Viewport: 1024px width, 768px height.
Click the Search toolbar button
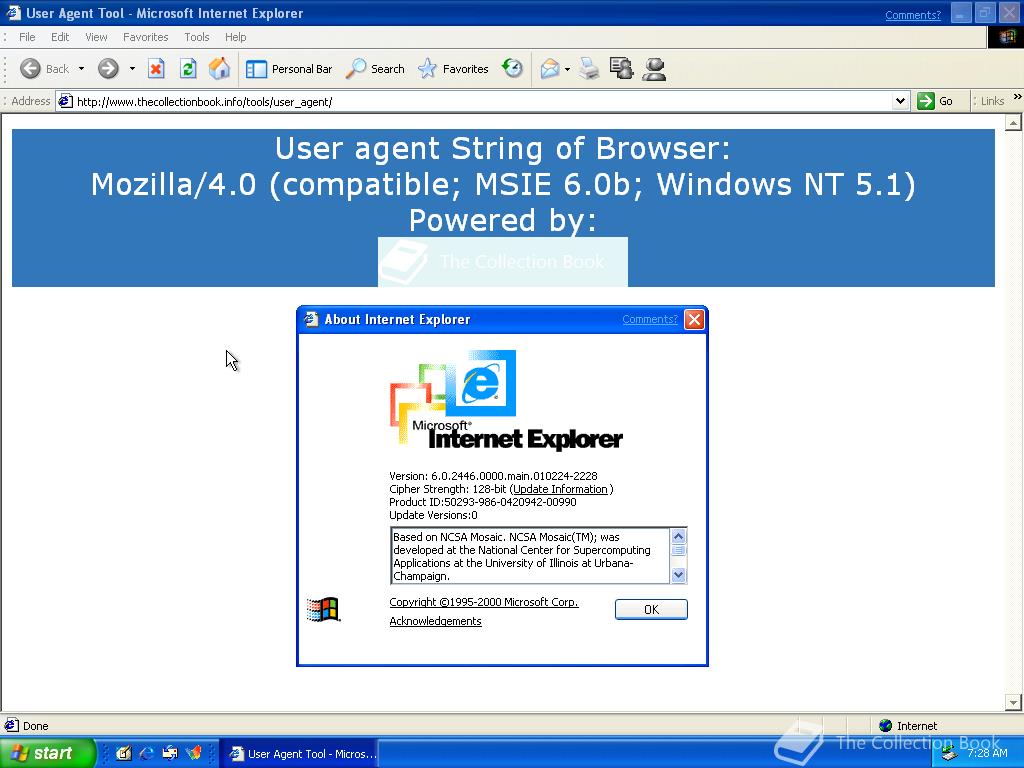(x=375, y=69)
